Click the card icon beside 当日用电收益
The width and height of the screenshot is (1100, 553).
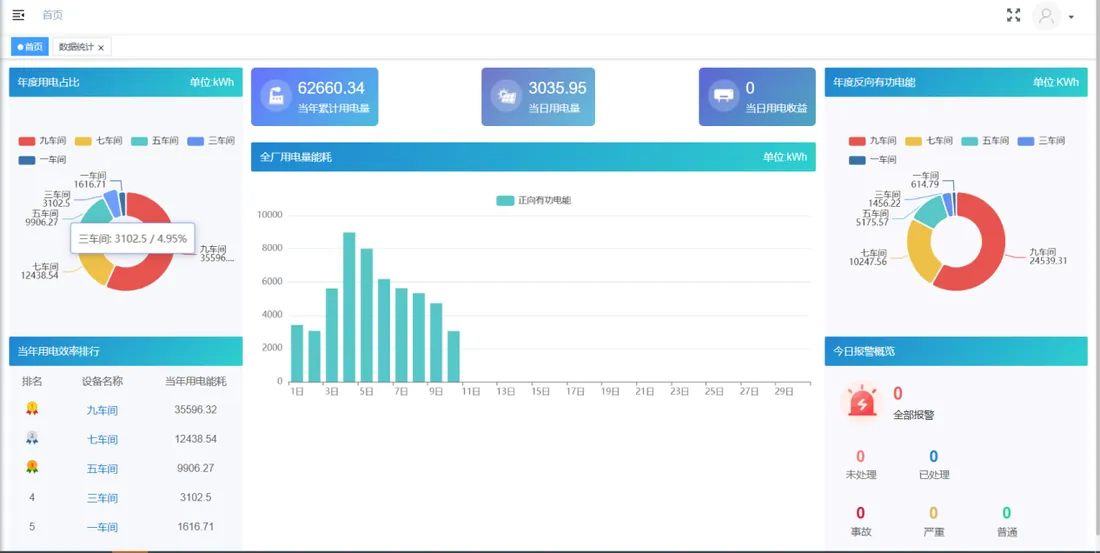coord(723,96)
